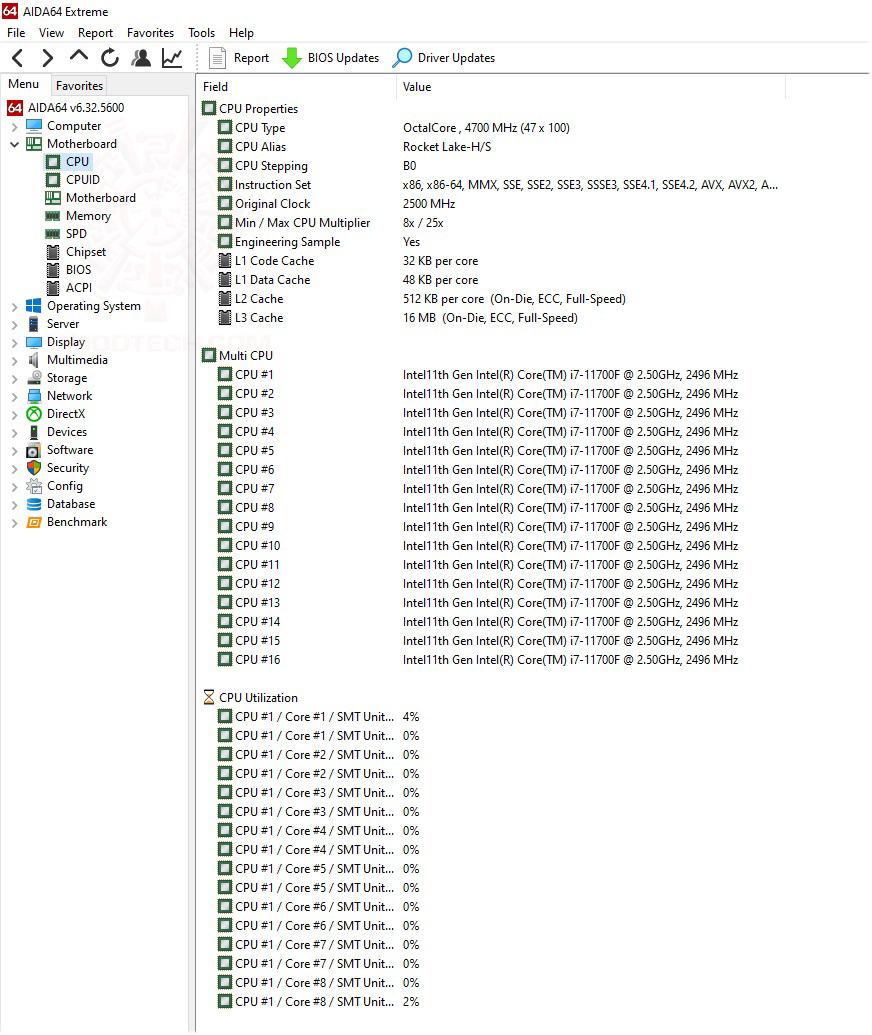Expand the Server tree node
The width and height of the screenshot is (872, 1035).
pyautogui.click(x=15, y=324)
